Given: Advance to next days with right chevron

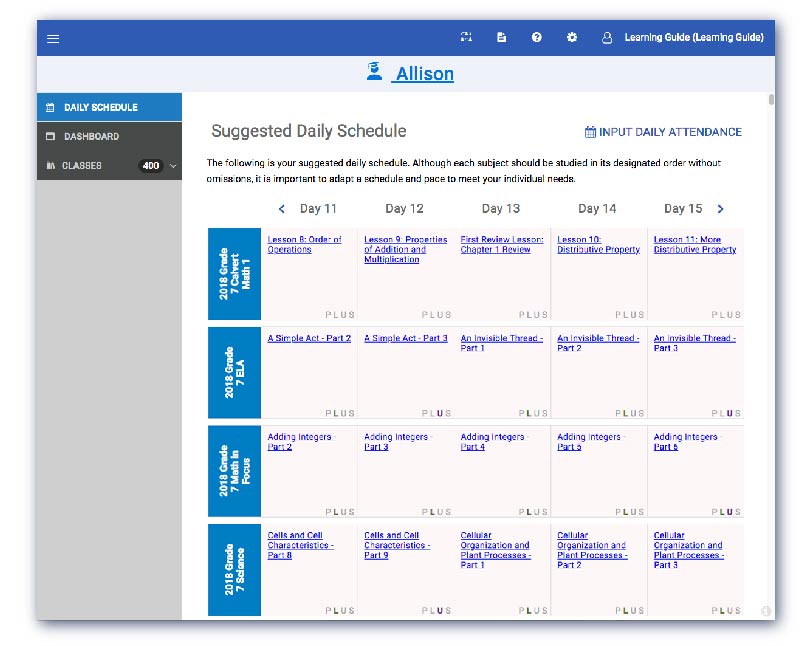Looking at the screenshot, I should click(x=720, y=209).
